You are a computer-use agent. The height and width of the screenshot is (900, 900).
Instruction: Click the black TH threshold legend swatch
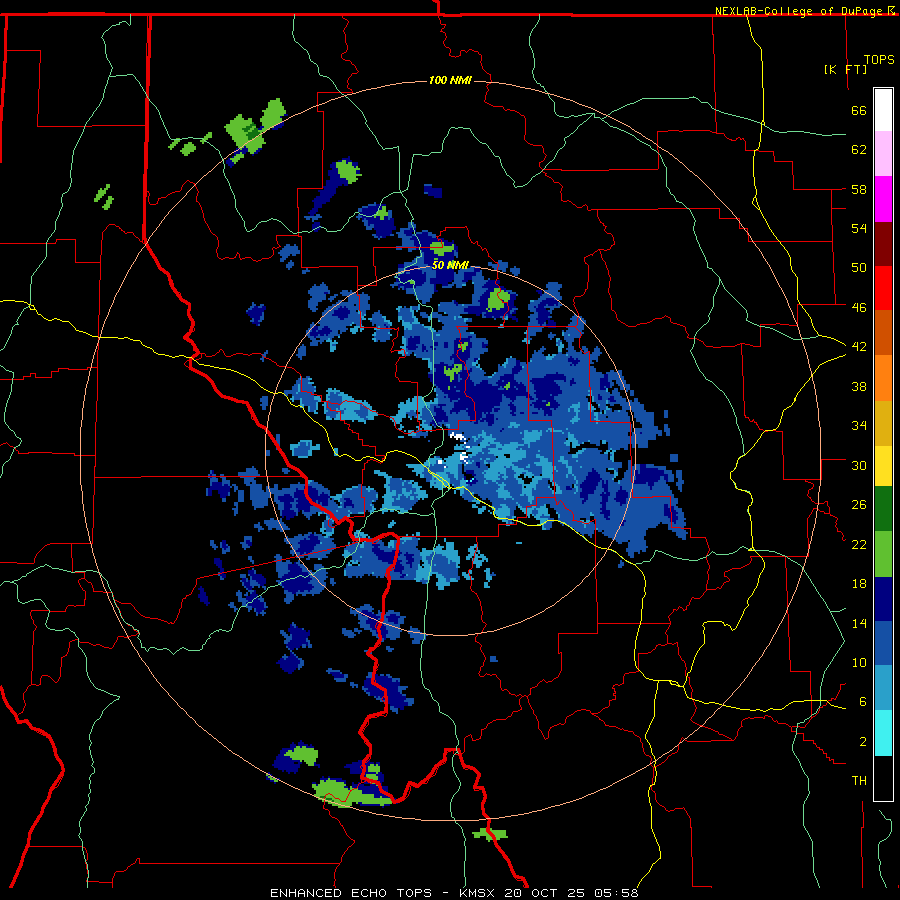883,778
